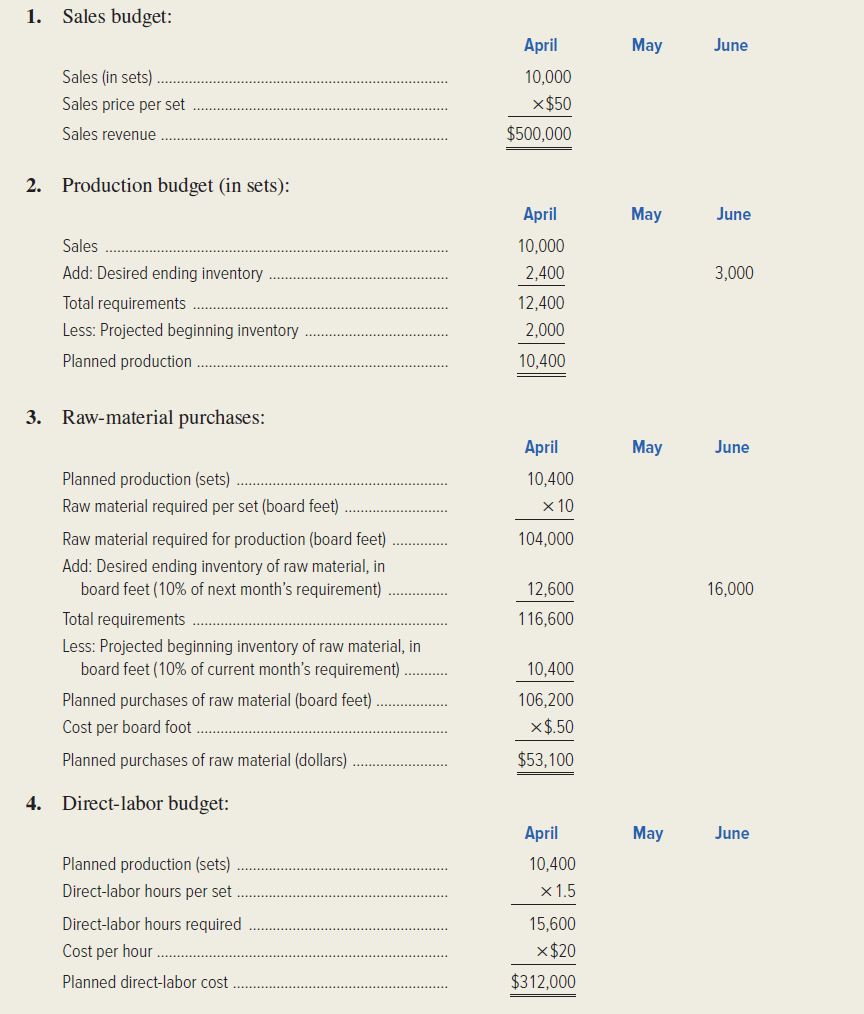Click the $312,000 planned direct-labor cost
Screen dimensions: 864x1014
point(543,982)
